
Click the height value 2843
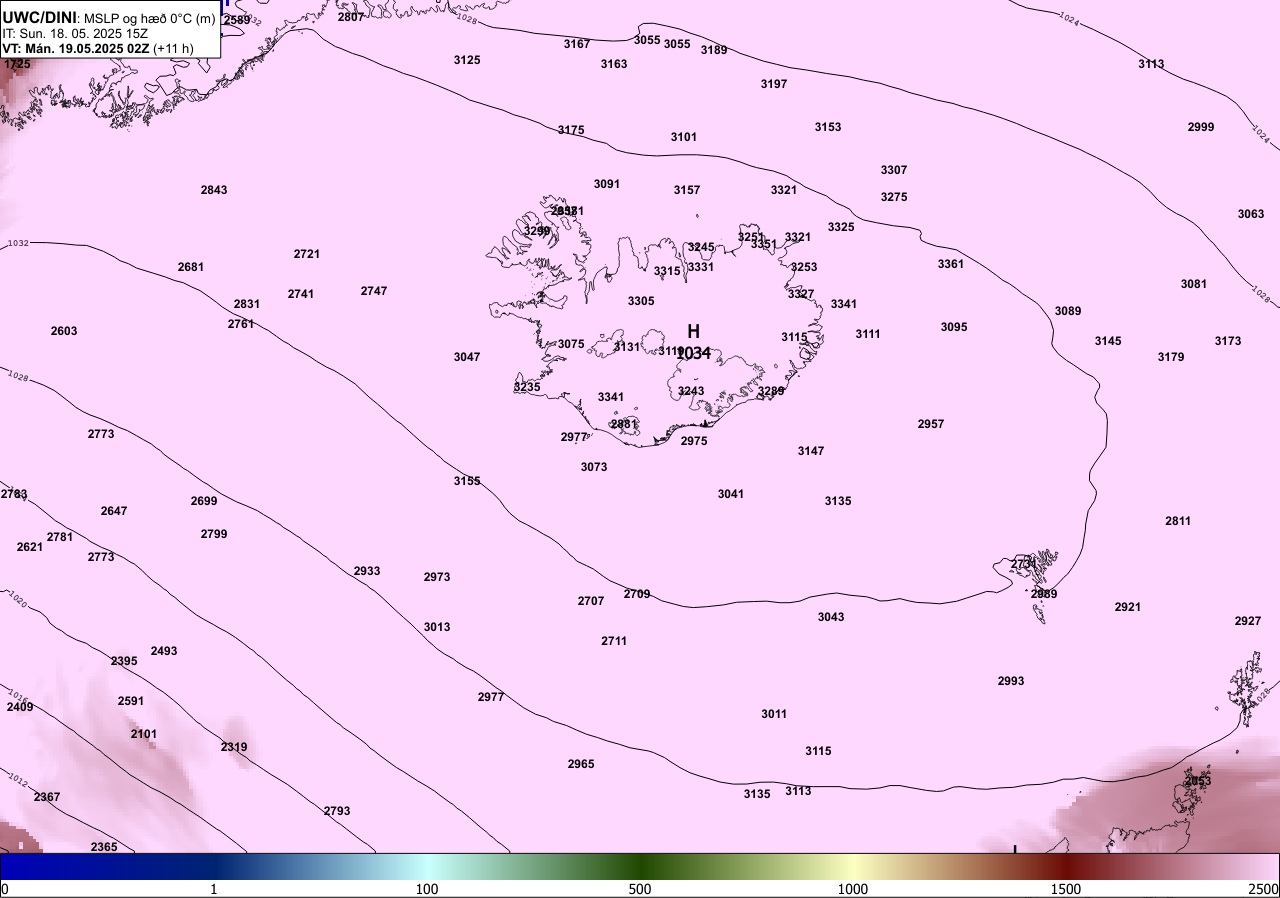click(214, 190)
